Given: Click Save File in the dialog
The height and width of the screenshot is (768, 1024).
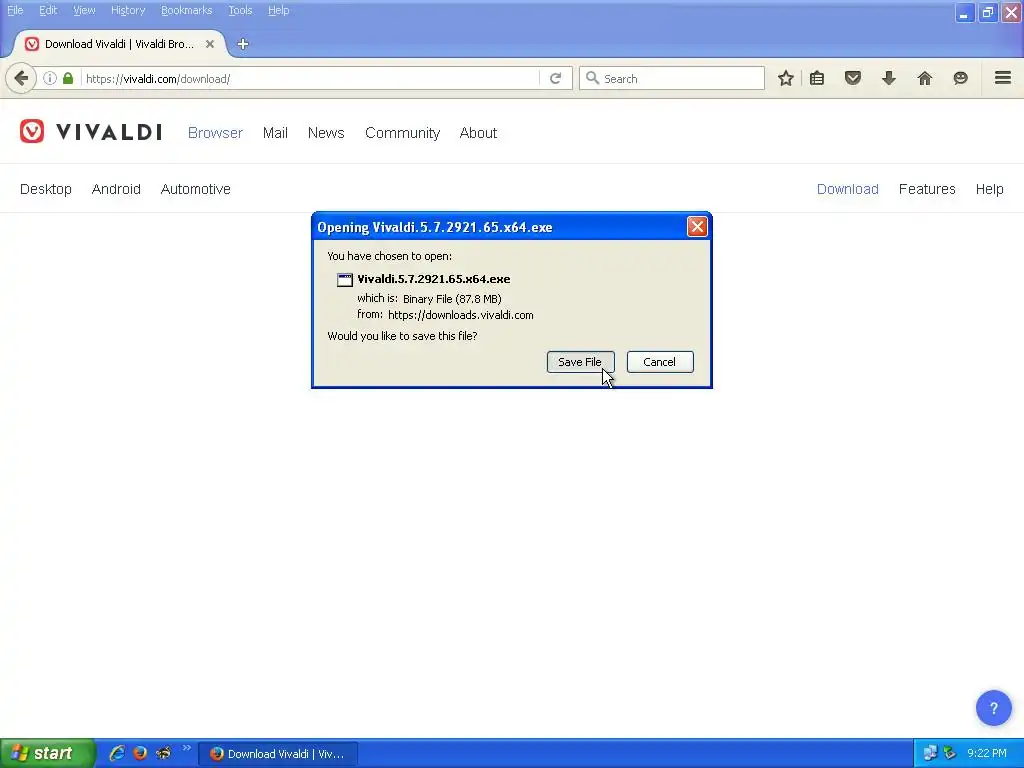Looking at the screenshot, I should (x=580, y=362).
